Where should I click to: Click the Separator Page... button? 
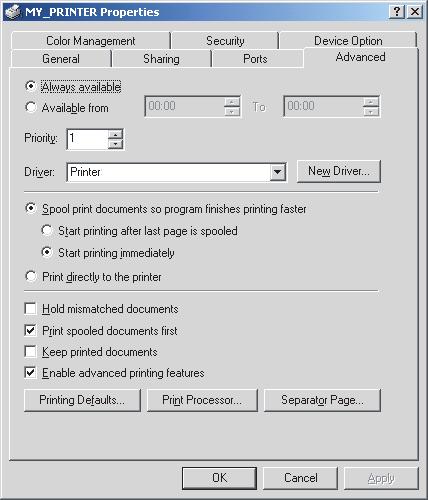(322, 400)
